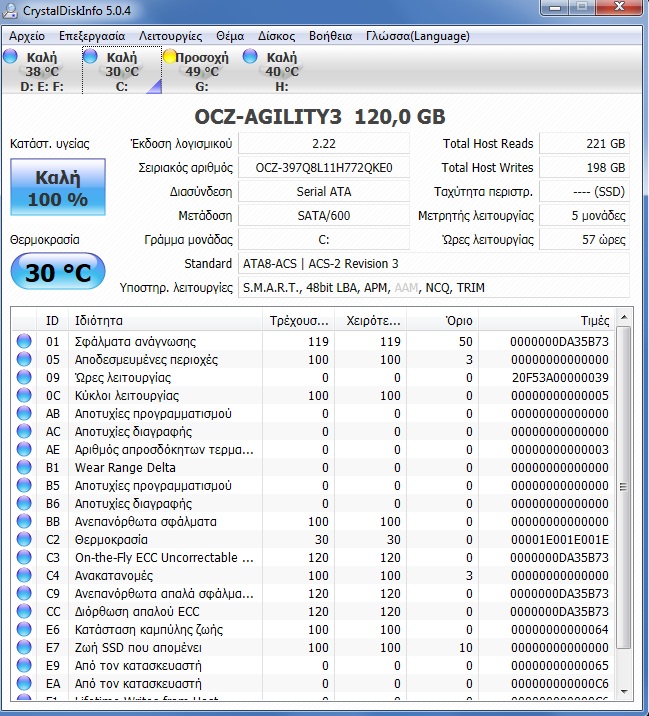Click the yellow warning status icon for G:
Screen dimensions: 649x716
[x=170, y=57]
